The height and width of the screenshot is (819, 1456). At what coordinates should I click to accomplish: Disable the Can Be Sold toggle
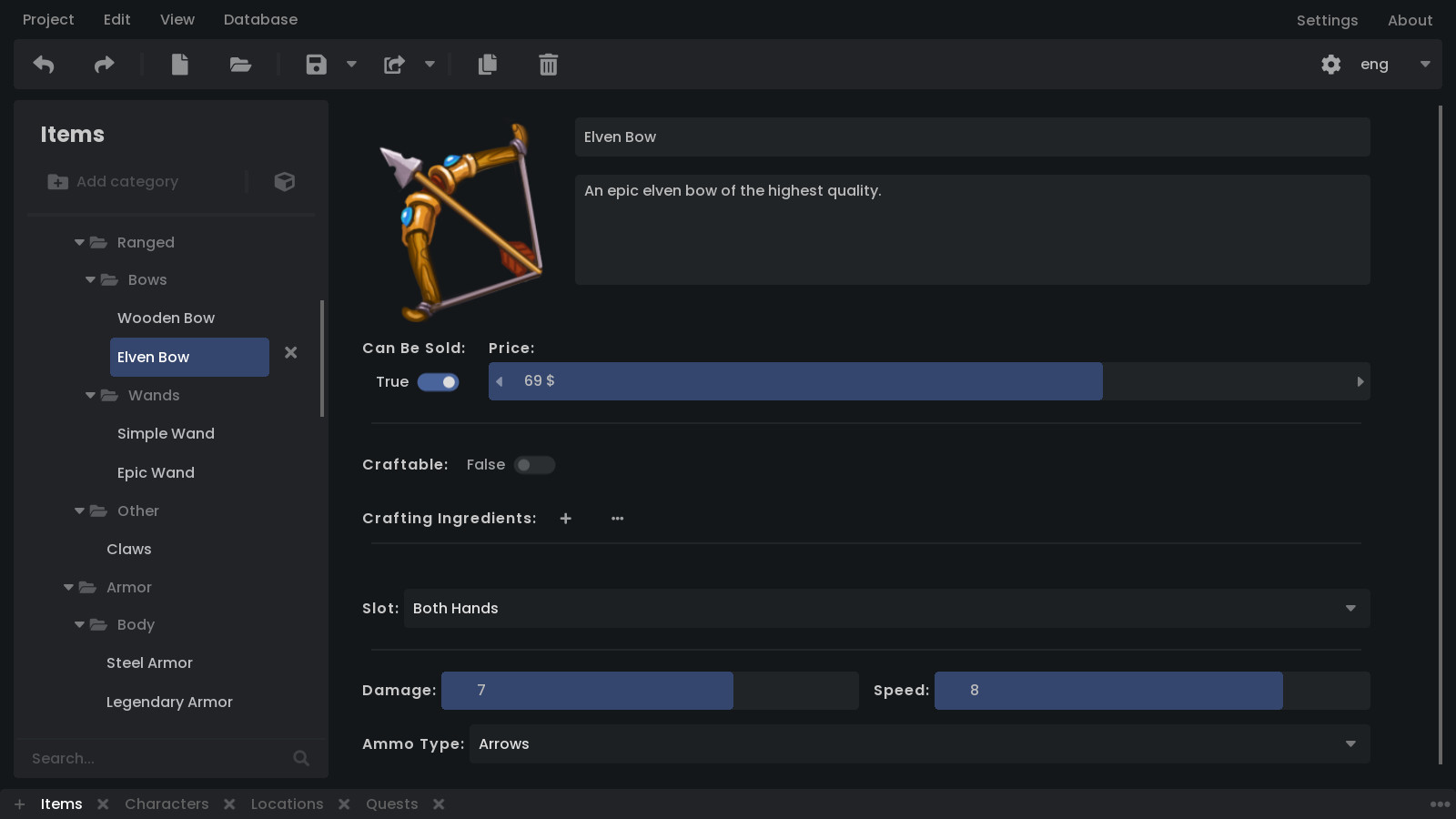click(x=438, y=382)
